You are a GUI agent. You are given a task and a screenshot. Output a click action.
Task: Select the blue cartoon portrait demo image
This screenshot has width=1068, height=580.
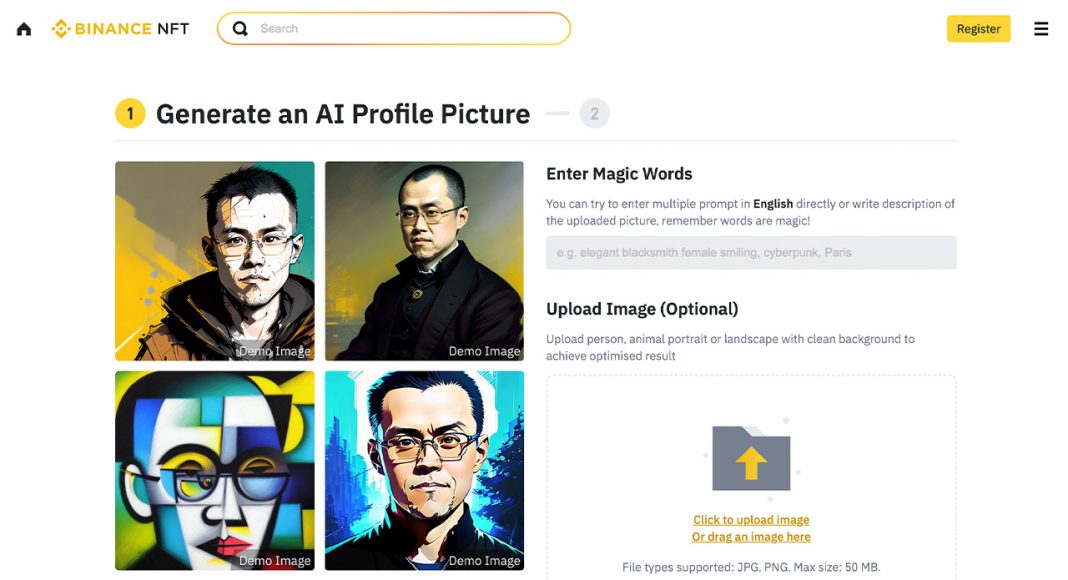pyautogui.click(x=424, y=470)
